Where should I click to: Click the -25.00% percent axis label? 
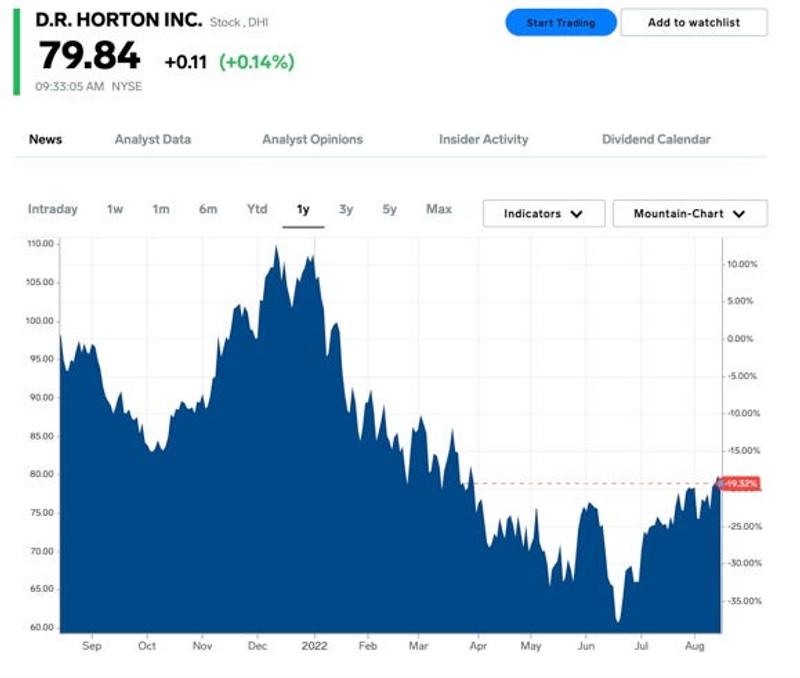745,526
